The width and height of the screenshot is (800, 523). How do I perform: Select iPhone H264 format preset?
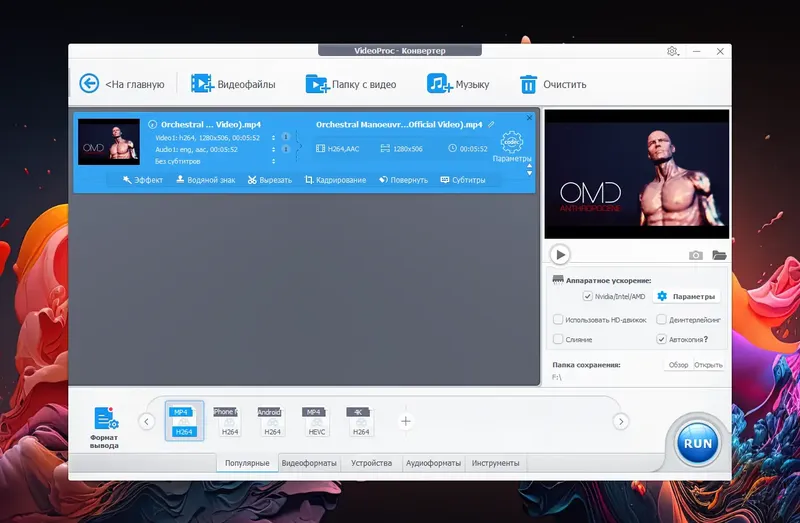click(227, 421)
